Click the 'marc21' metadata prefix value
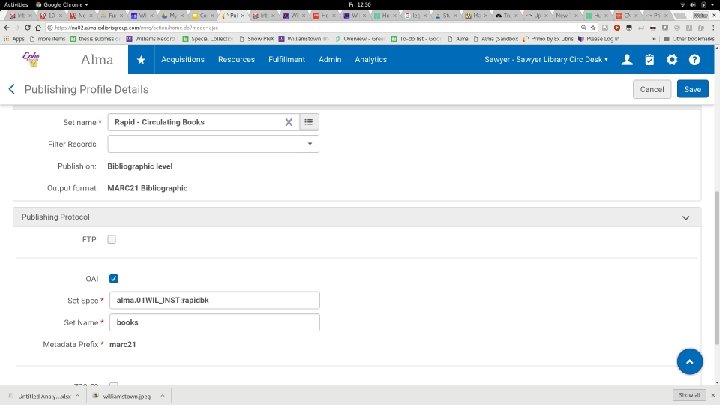 (x=123, y=344)
